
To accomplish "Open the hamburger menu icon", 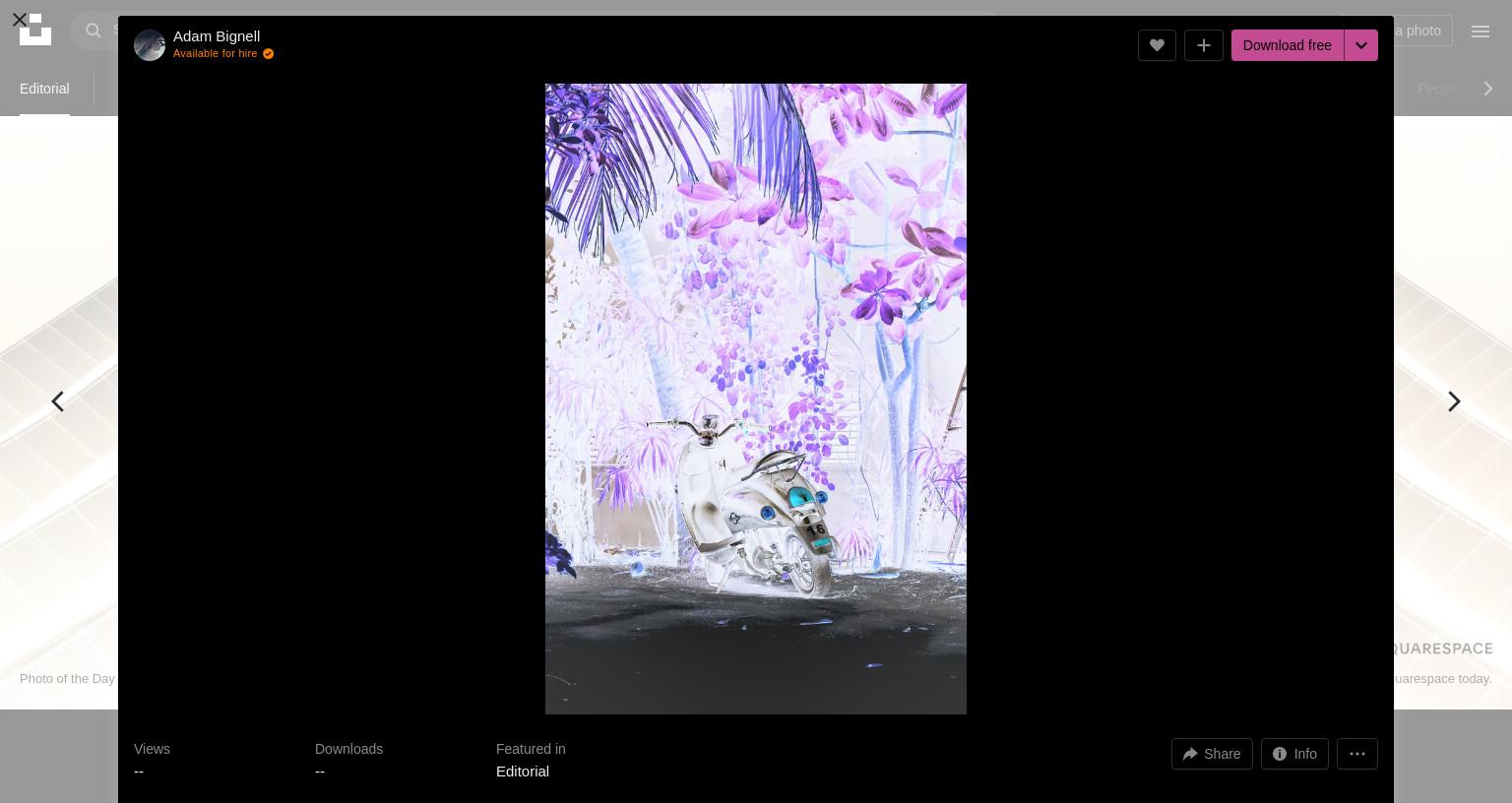I will 1480,31.
